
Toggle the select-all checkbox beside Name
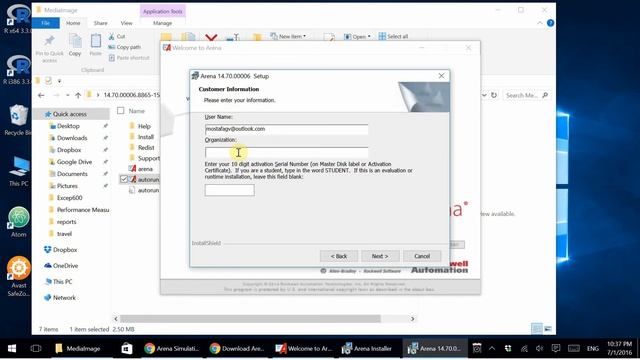pos(120,111)
